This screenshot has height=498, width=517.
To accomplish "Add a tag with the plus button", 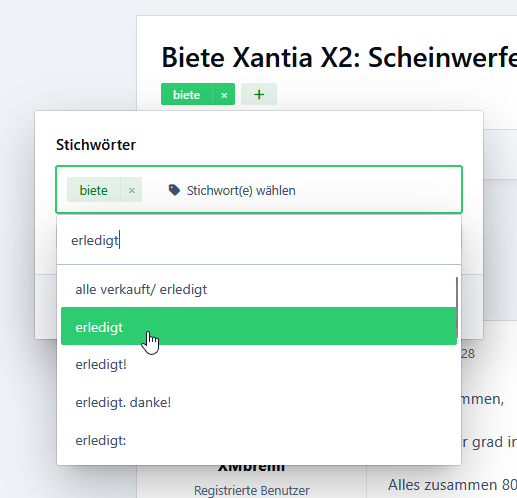I will [x=259, y=94].
